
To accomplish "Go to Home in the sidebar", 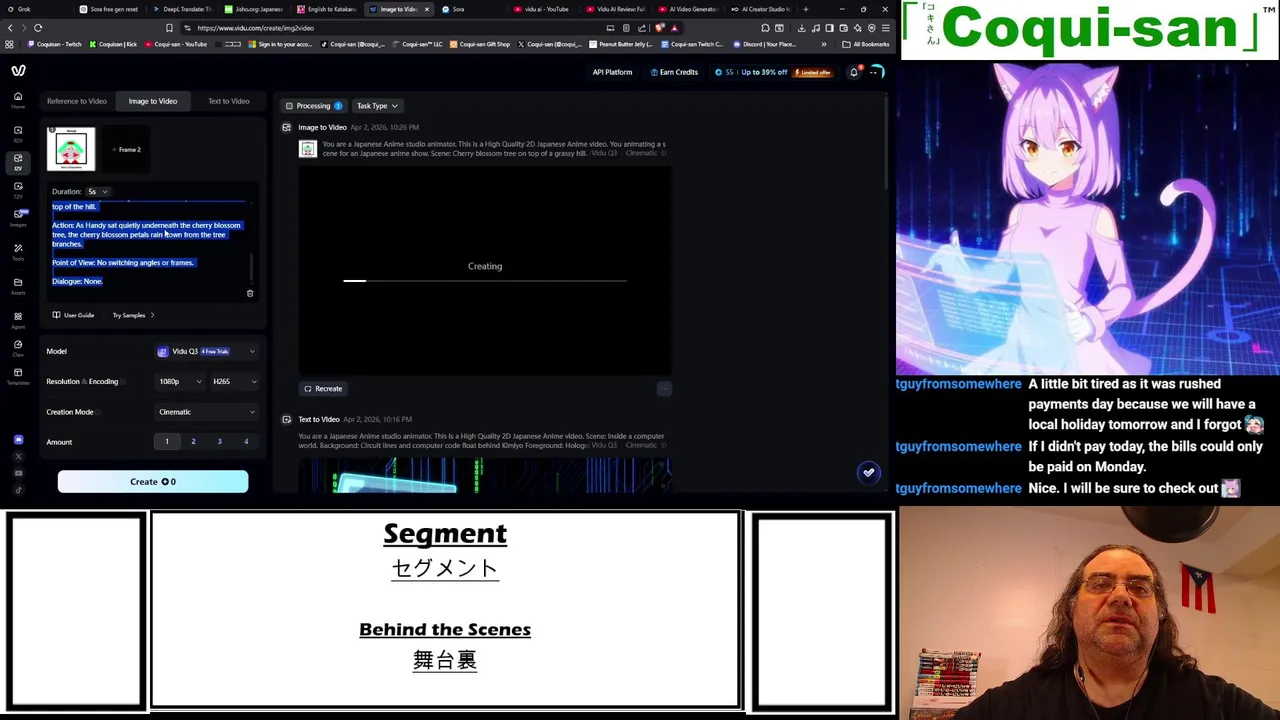I will [x=18, y=100].
